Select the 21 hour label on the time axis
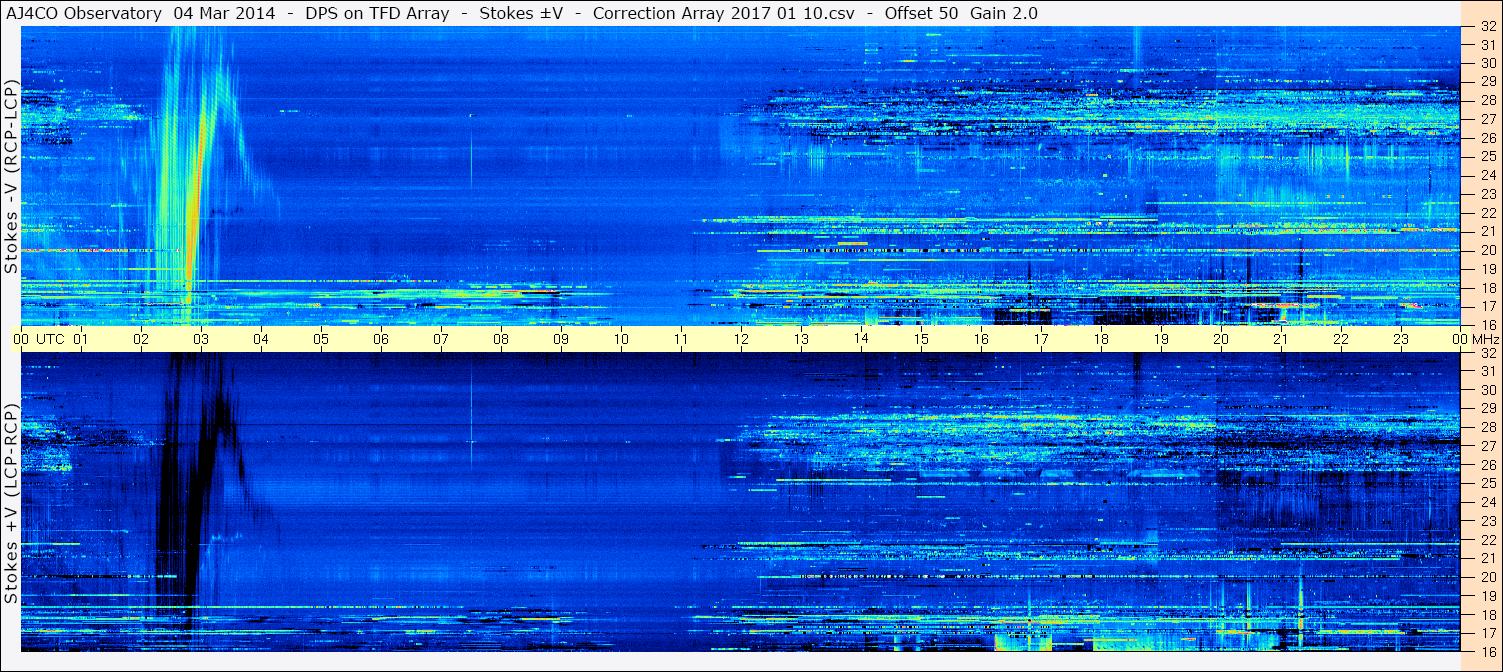 tap(1281, 339)
